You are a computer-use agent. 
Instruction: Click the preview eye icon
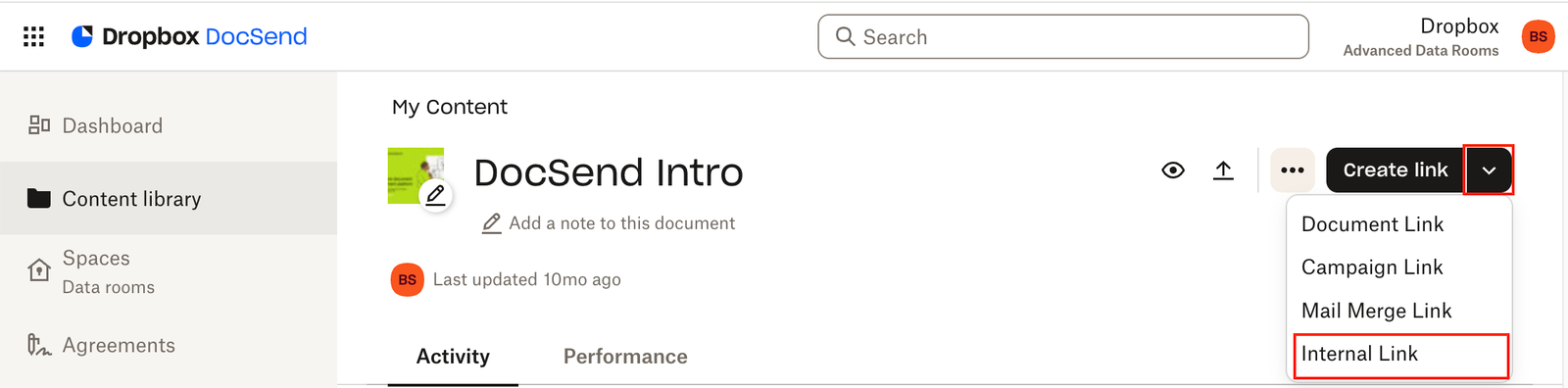[1173, 170]
